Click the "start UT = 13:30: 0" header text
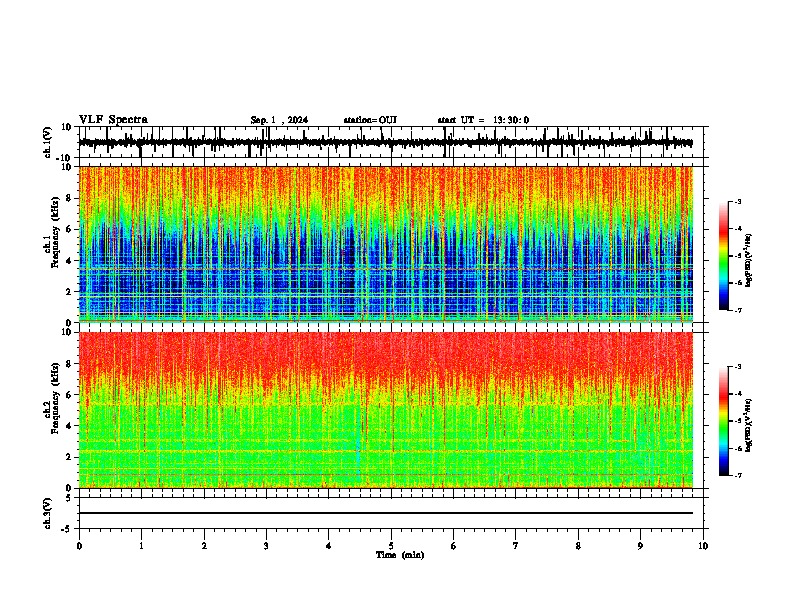The image size is (792, 612). 483,120
